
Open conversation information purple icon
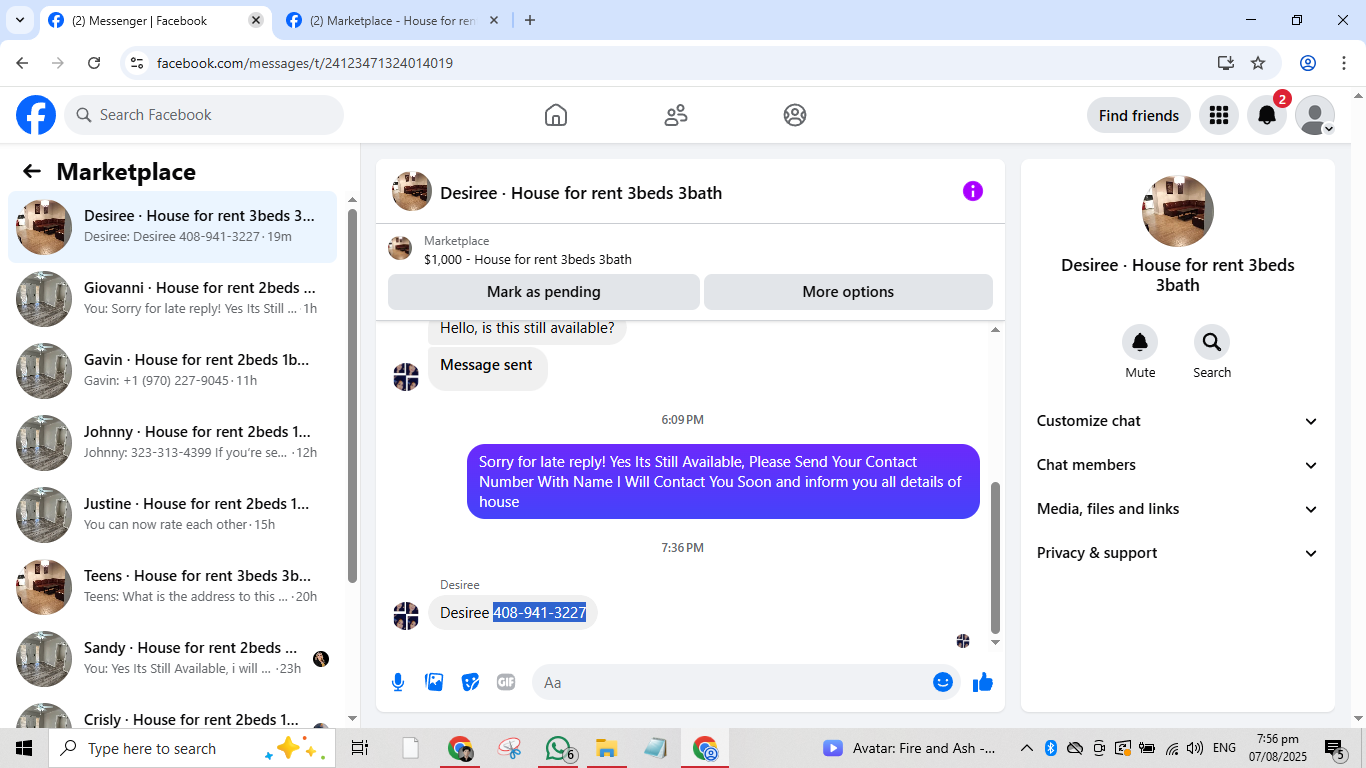pos(973,191)
